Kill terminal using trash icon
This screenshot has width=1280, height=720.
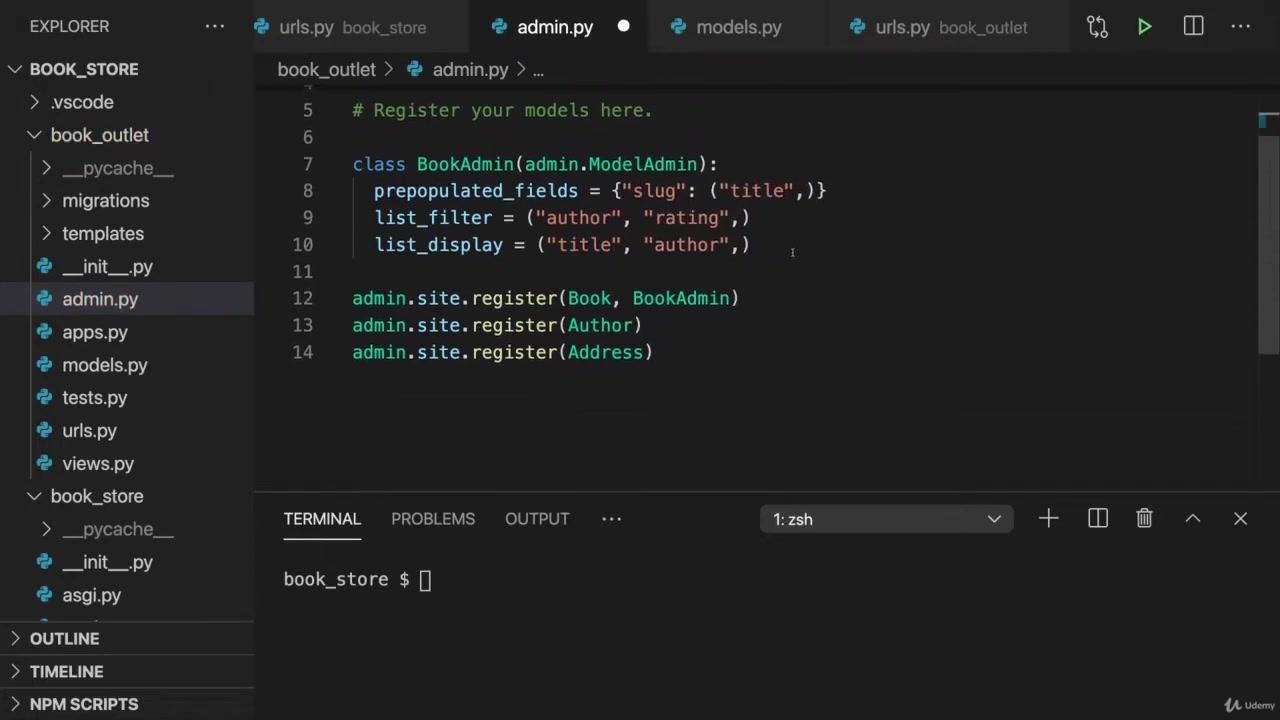pyautogui.click(x=1144, y=518)
